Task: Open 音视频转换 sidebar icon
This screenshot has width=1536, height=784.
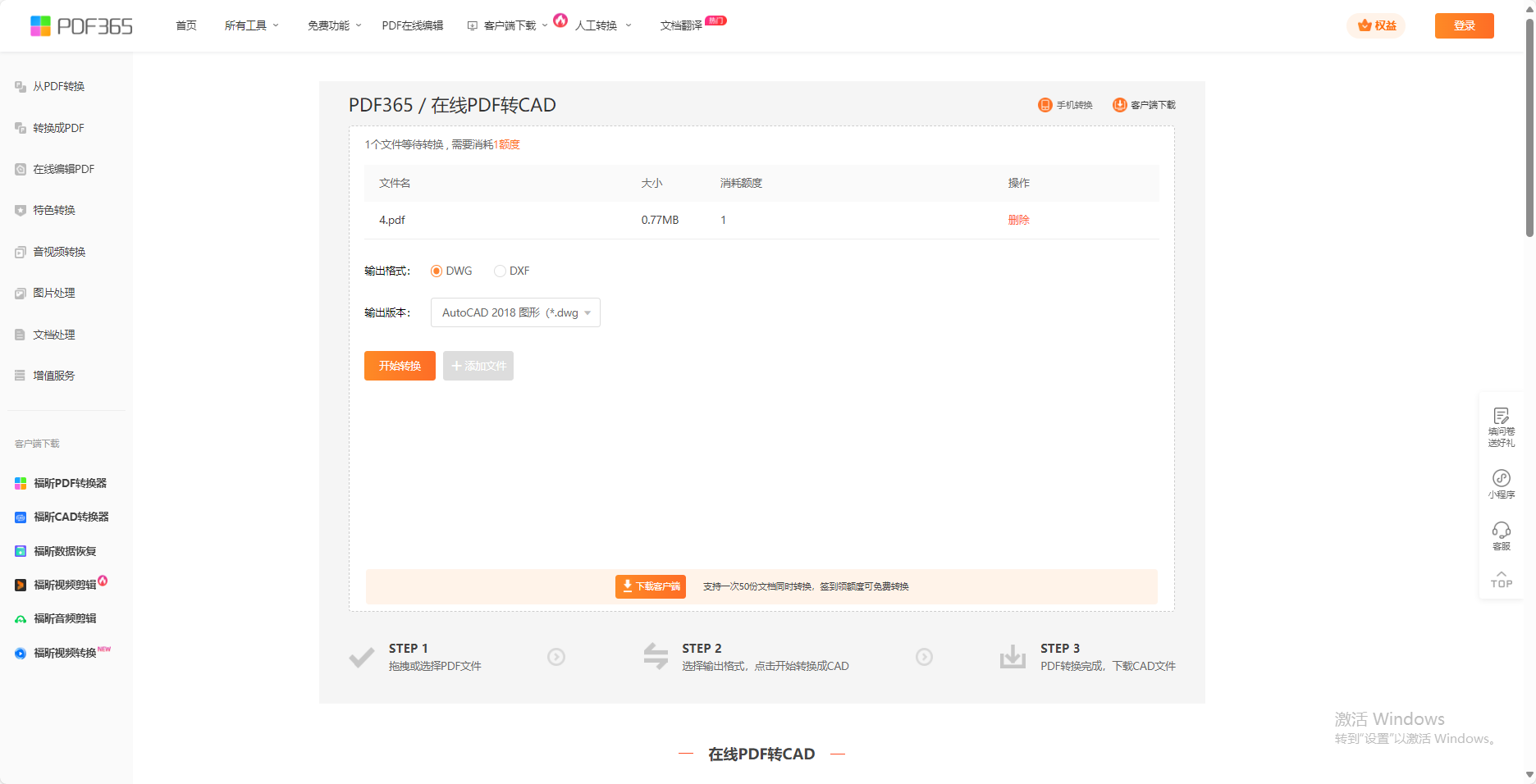Action: tap(21, 252)
